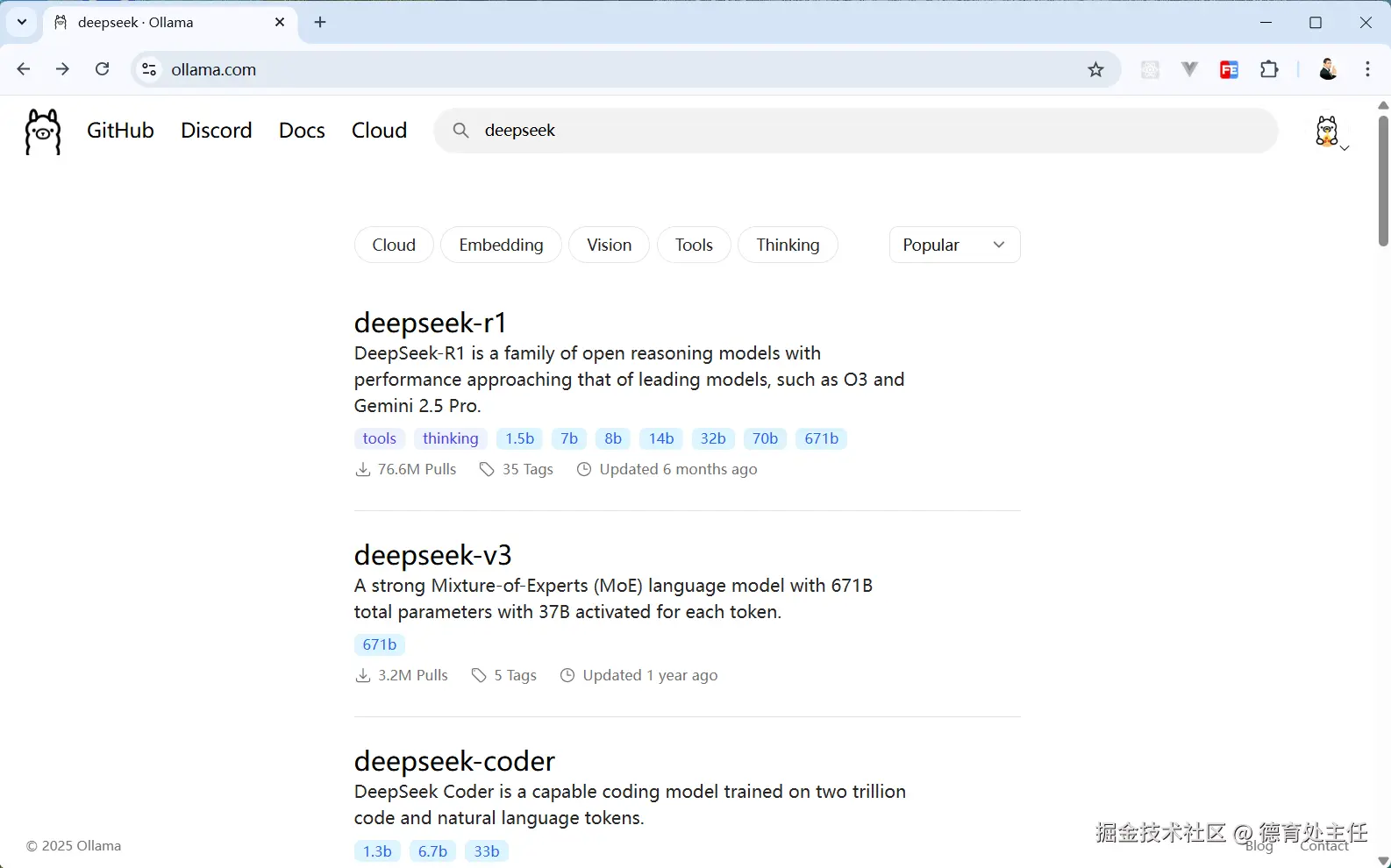Click the thinking tag on deepseek-r1
Viewport: 1391px width, 868px height.
[451, 438]
